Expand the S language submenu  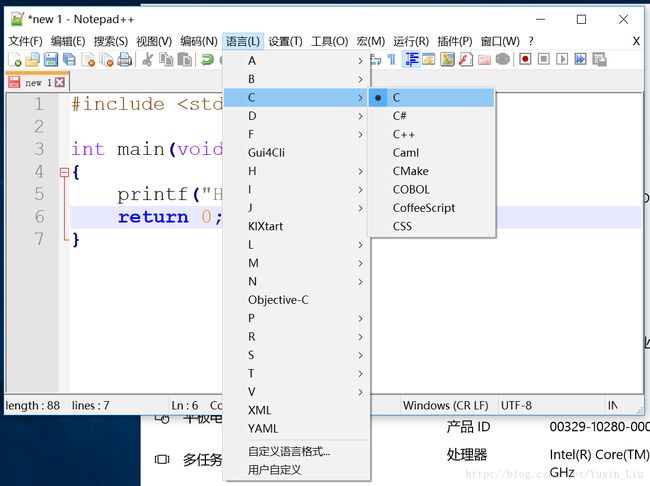(x=296, y=355)
